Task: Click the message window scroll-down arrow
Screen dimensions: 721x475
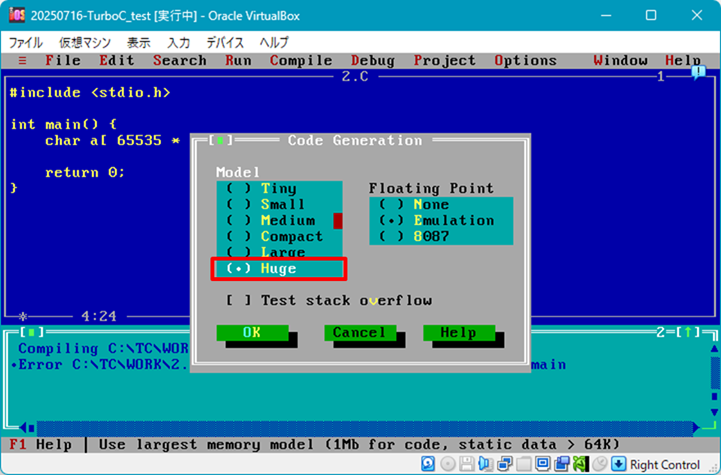Action: click(x=714, y=412)
